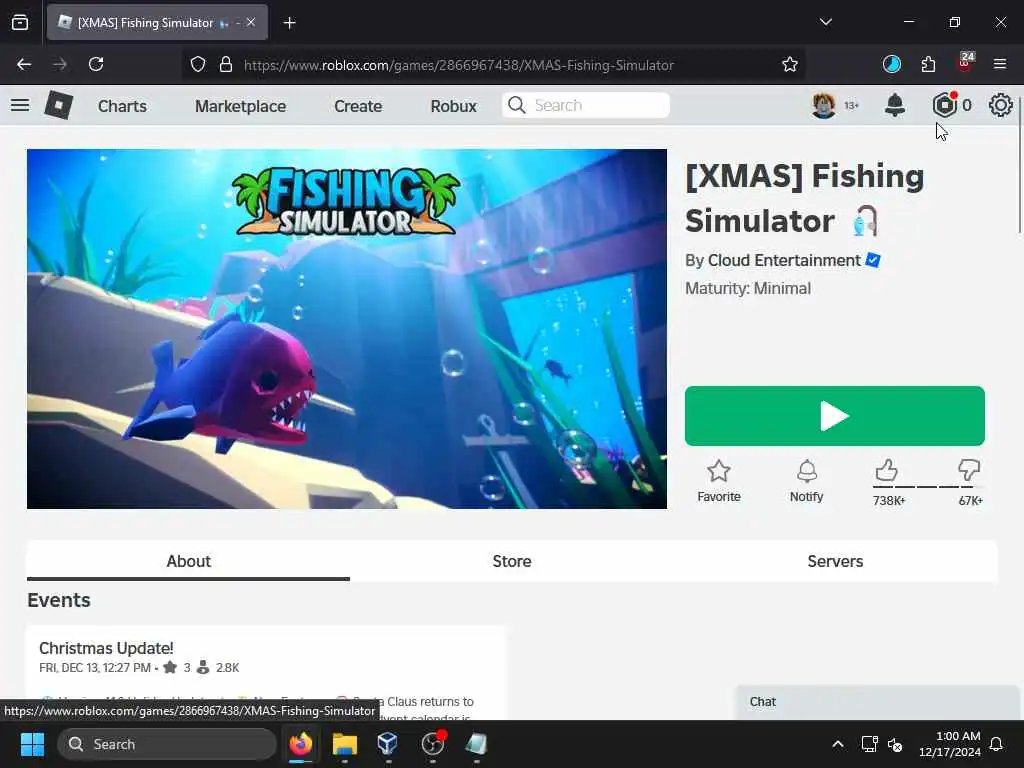Click the verified badge next to Cloud Entertainment
This screenshot has width=1024, height=768.
click(x=873, y=260)
